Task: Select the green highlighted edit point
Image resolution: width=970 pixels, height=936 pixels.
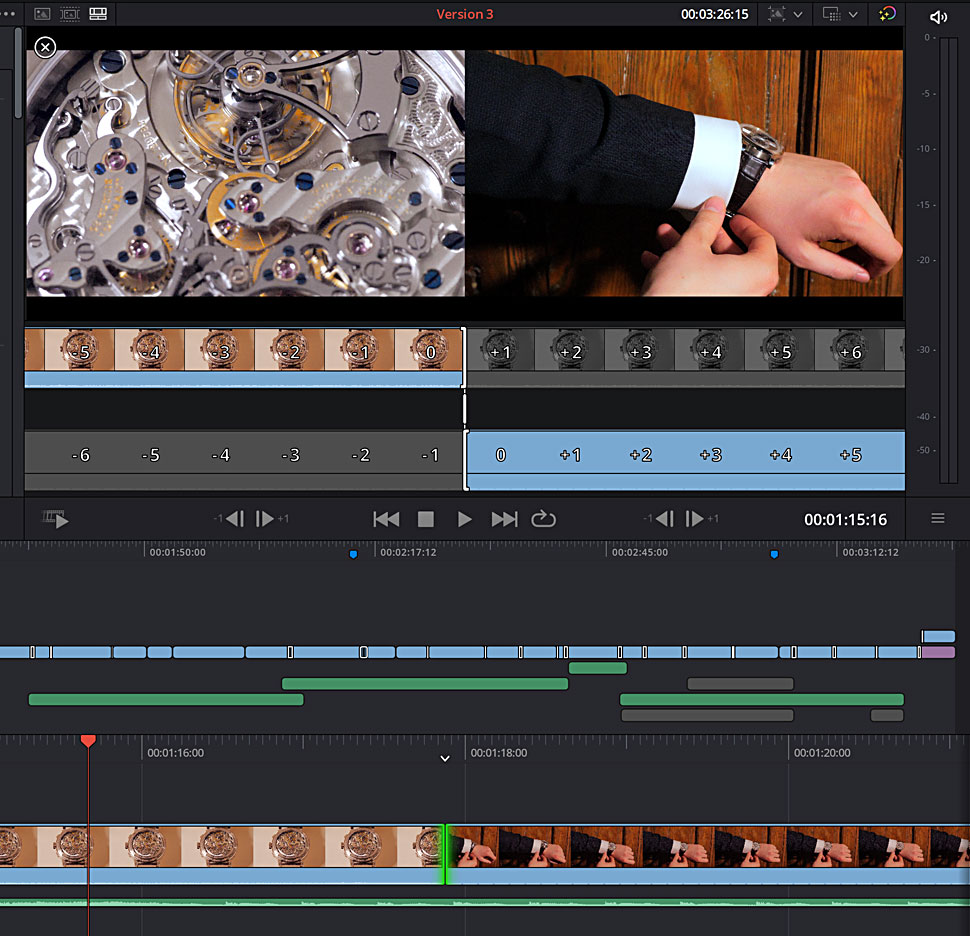Action: [x=445, y=854]
